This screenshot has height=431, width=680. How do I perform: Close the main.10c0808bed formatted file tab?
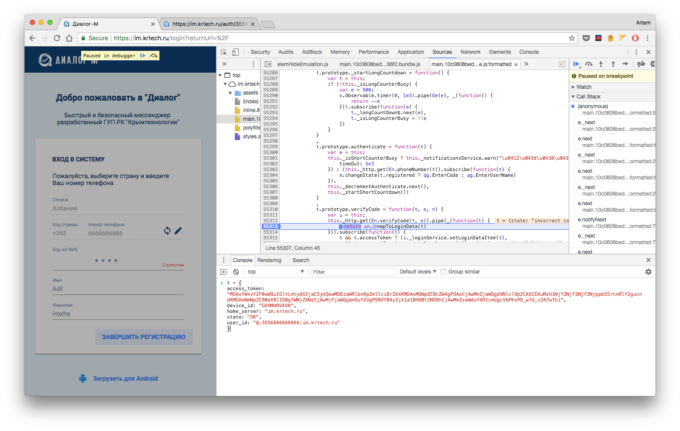click(516, 64)
